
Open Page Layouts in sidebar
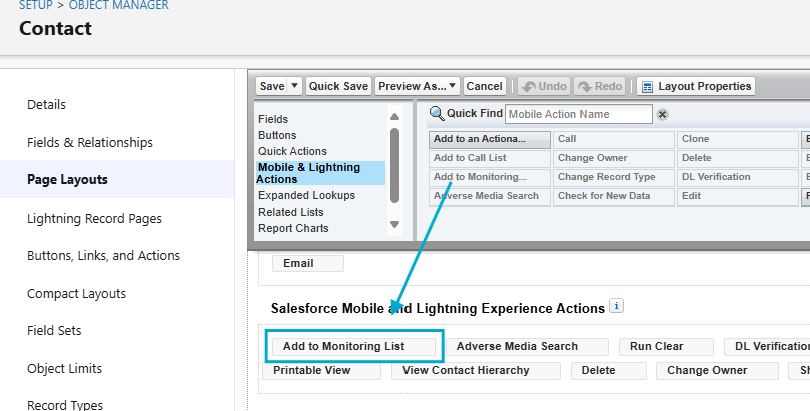click(67, 179)
